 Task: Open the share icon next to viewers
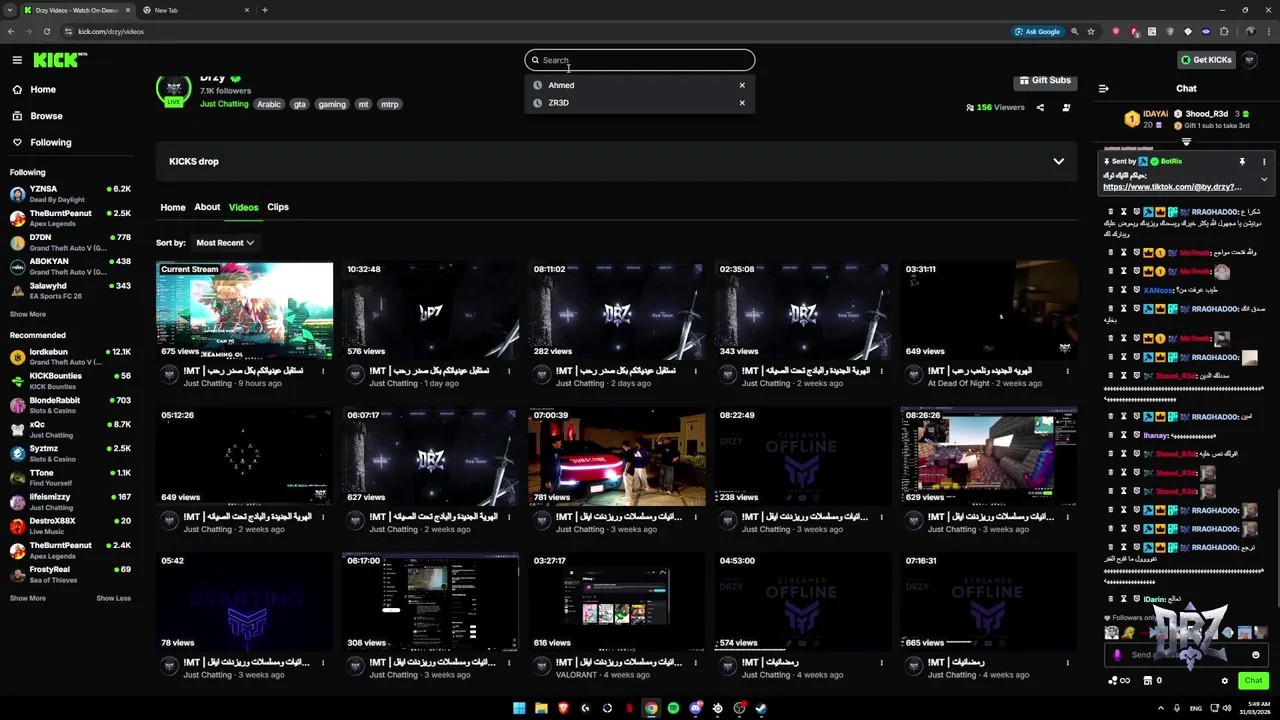pos(1040,107)
